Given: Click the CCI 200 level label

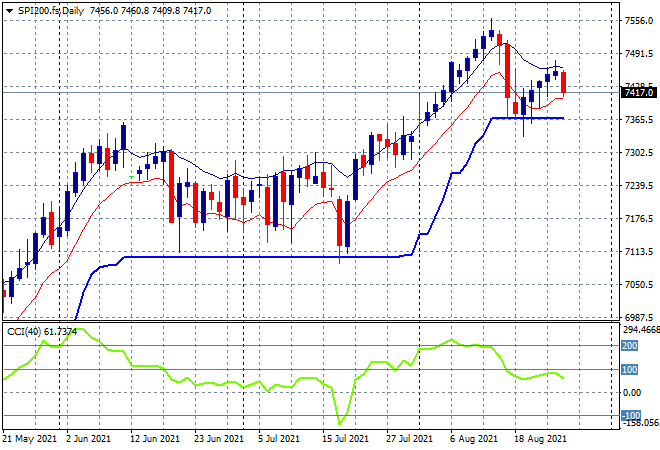Looking at the screenshot, I should (x=630, y=346).
